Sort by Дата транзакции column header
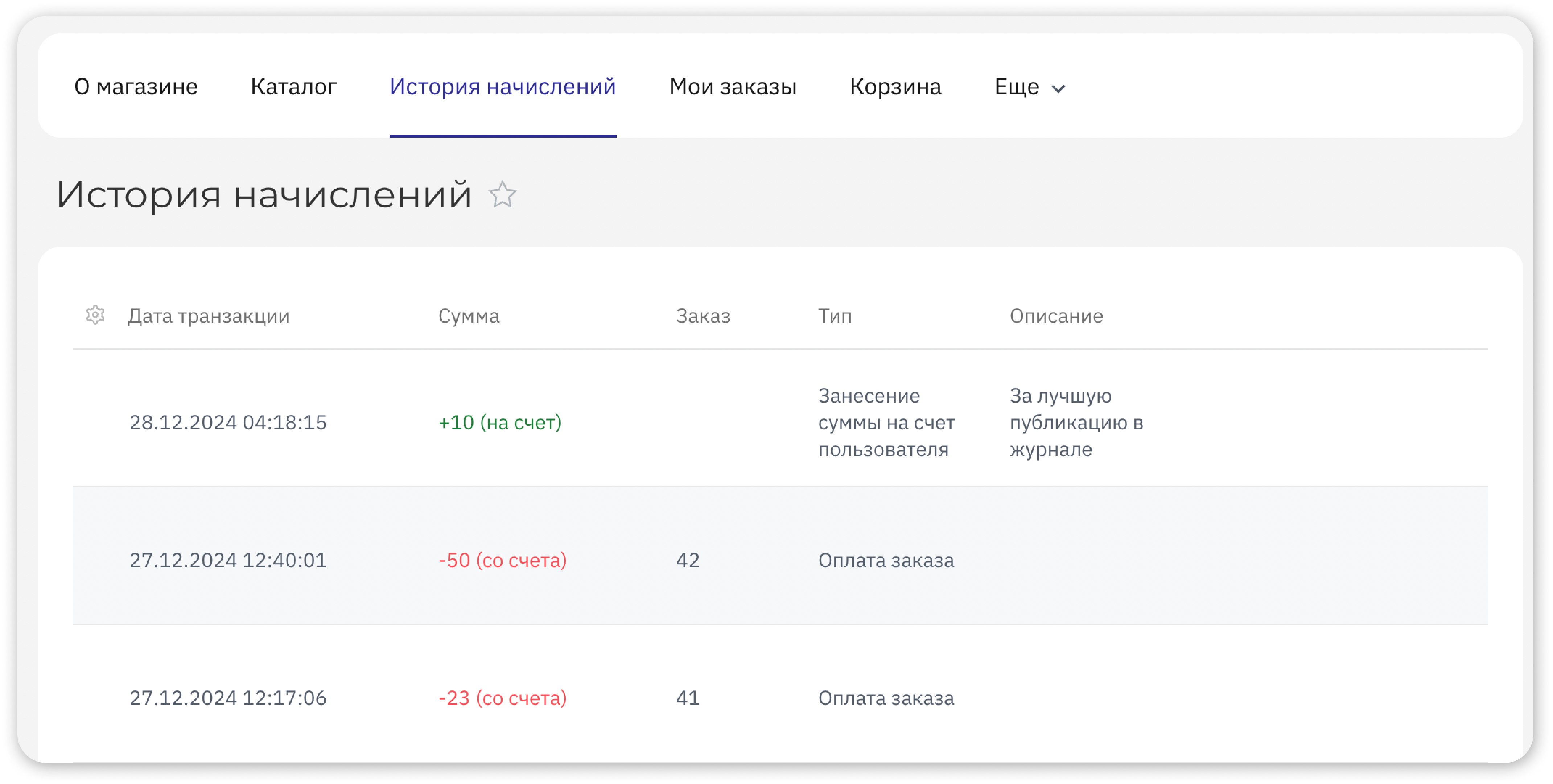This screenshot has height=784, width=1553. [x=209, y=316]
